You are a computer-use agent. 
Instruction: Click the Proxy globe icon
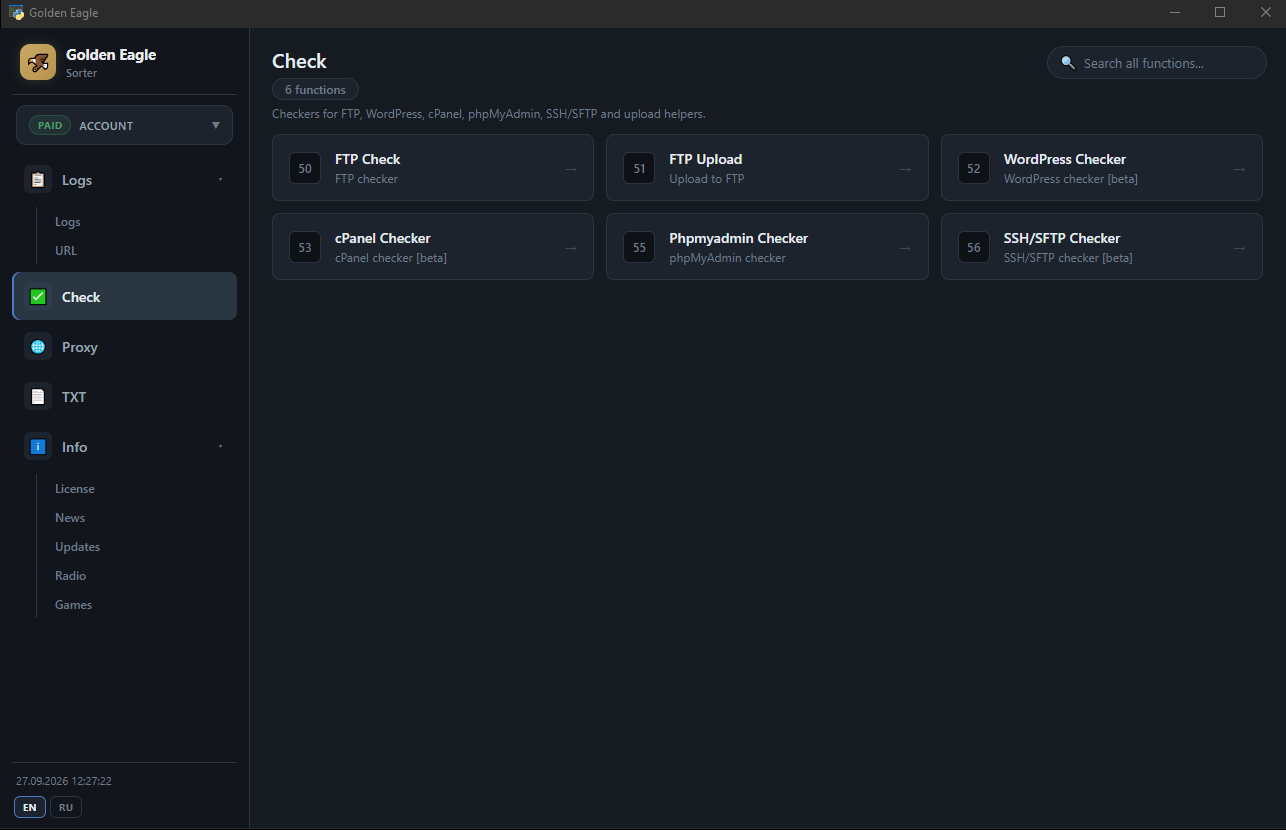tap(38, 347)
